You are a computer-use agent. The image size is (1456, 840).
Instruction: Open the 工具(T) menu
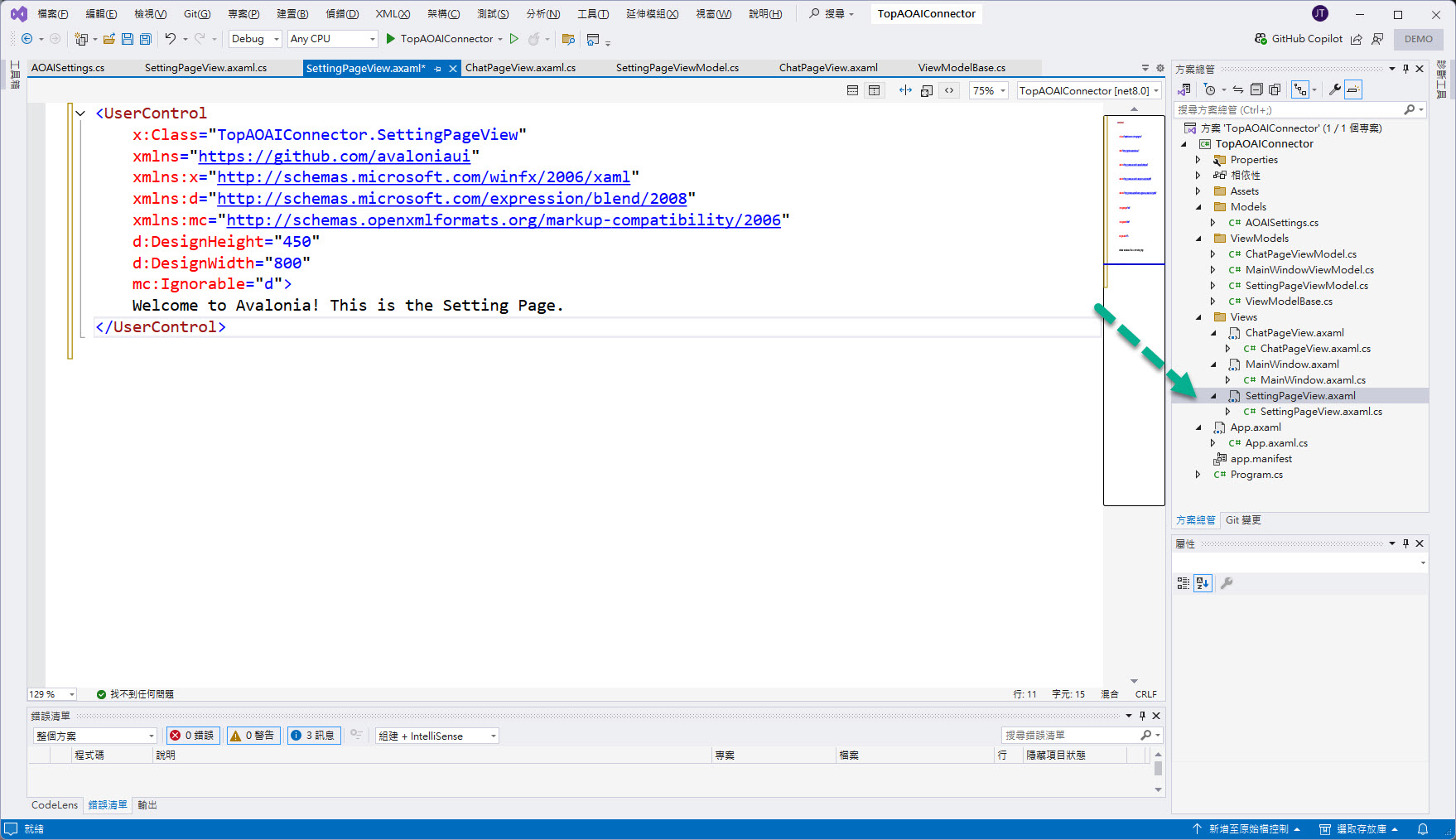593,14
